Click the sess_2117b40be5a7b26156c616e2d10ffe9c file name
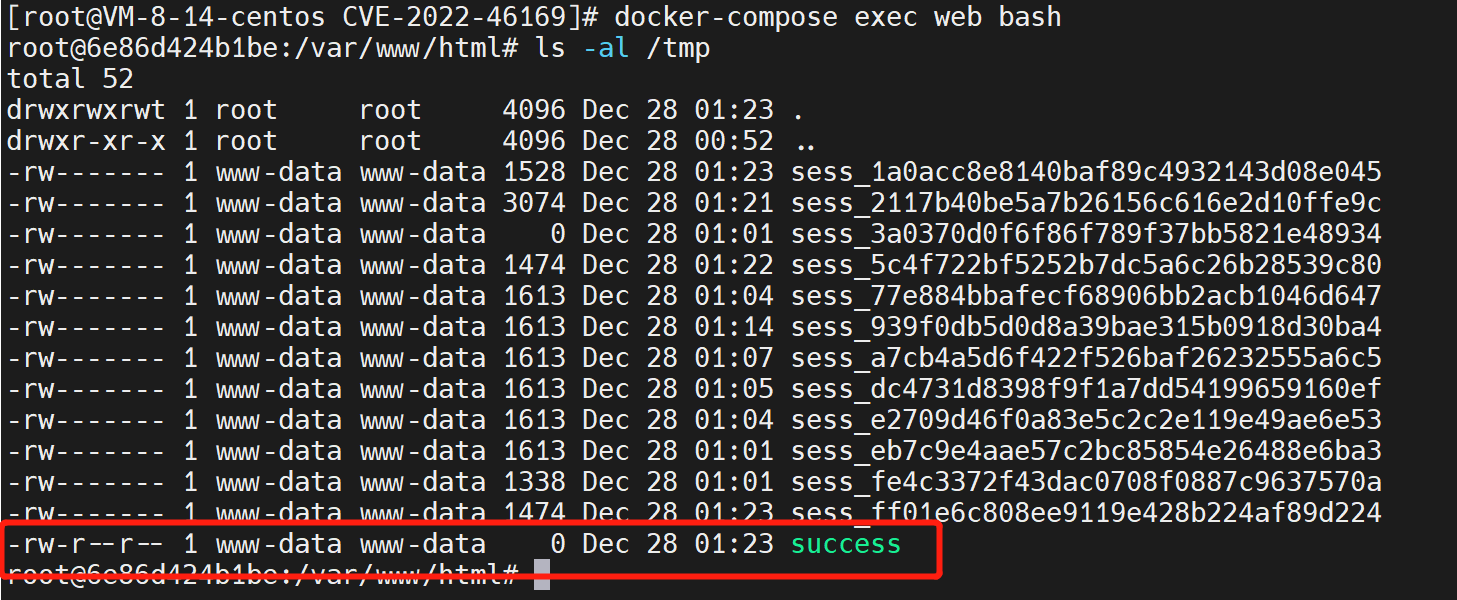1457x600 pixels. 1086,203
